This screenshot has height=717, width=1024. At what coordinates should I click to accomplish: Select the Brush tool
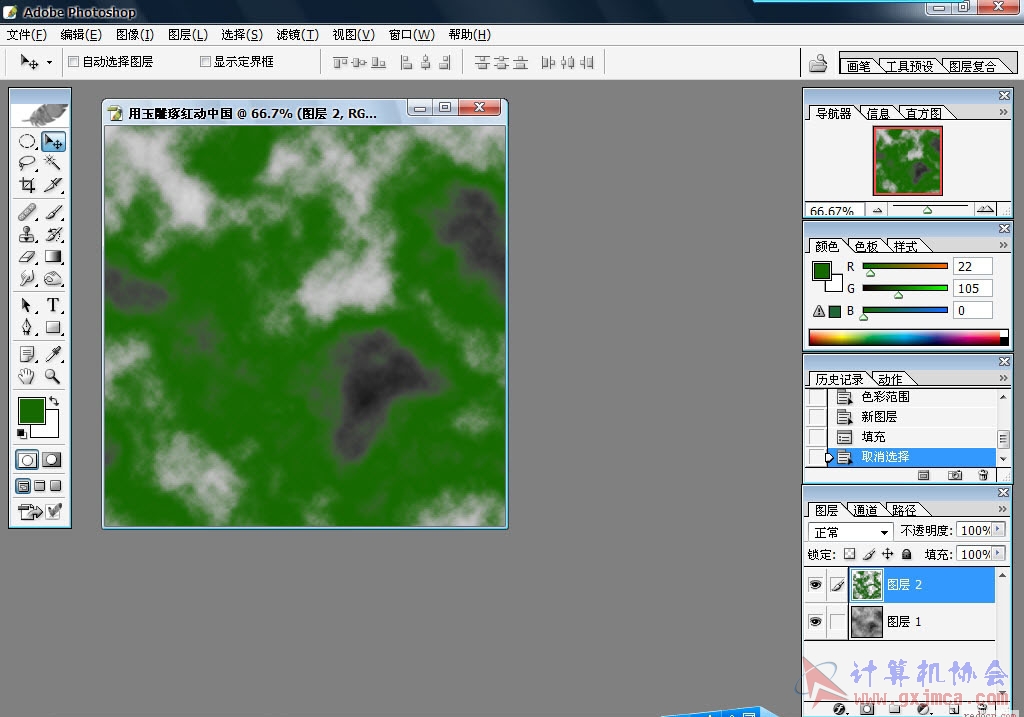coord(53,212)
